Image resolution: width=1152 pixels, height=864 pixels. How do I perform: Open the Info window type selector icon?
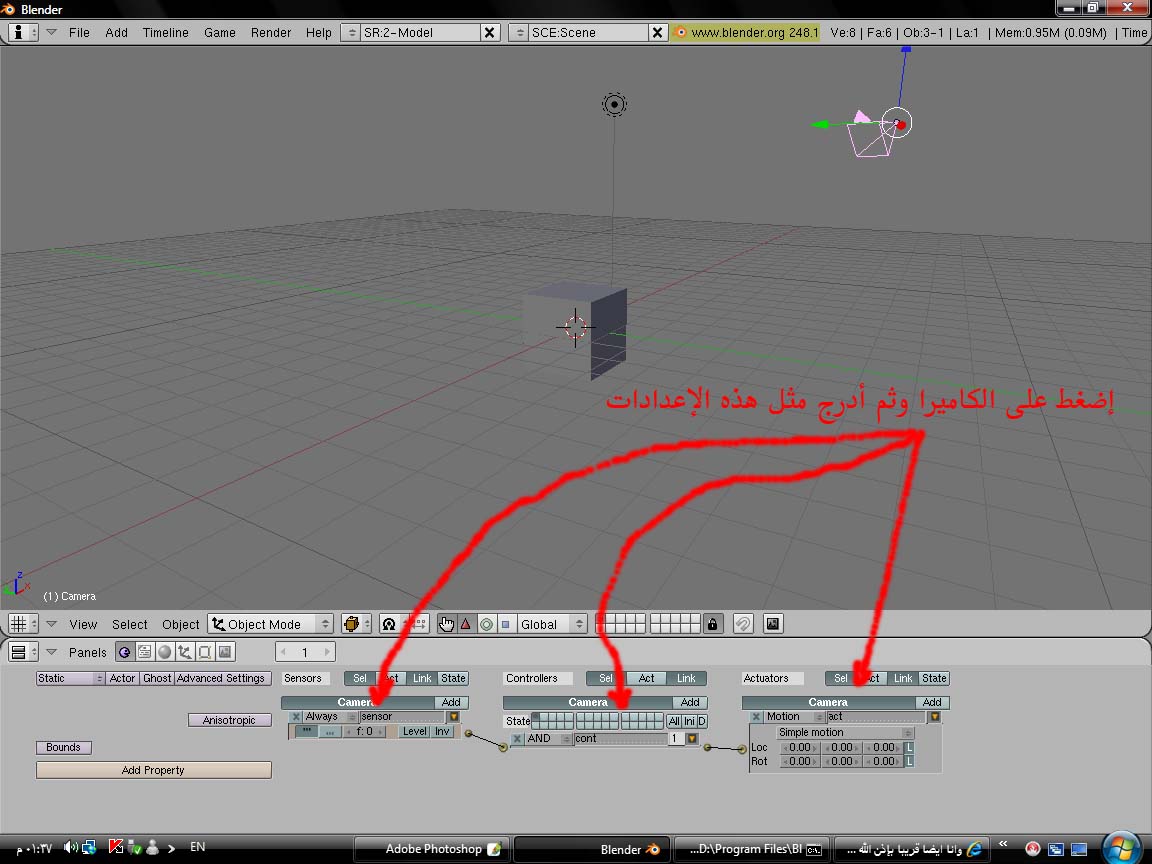pos(23,32)
